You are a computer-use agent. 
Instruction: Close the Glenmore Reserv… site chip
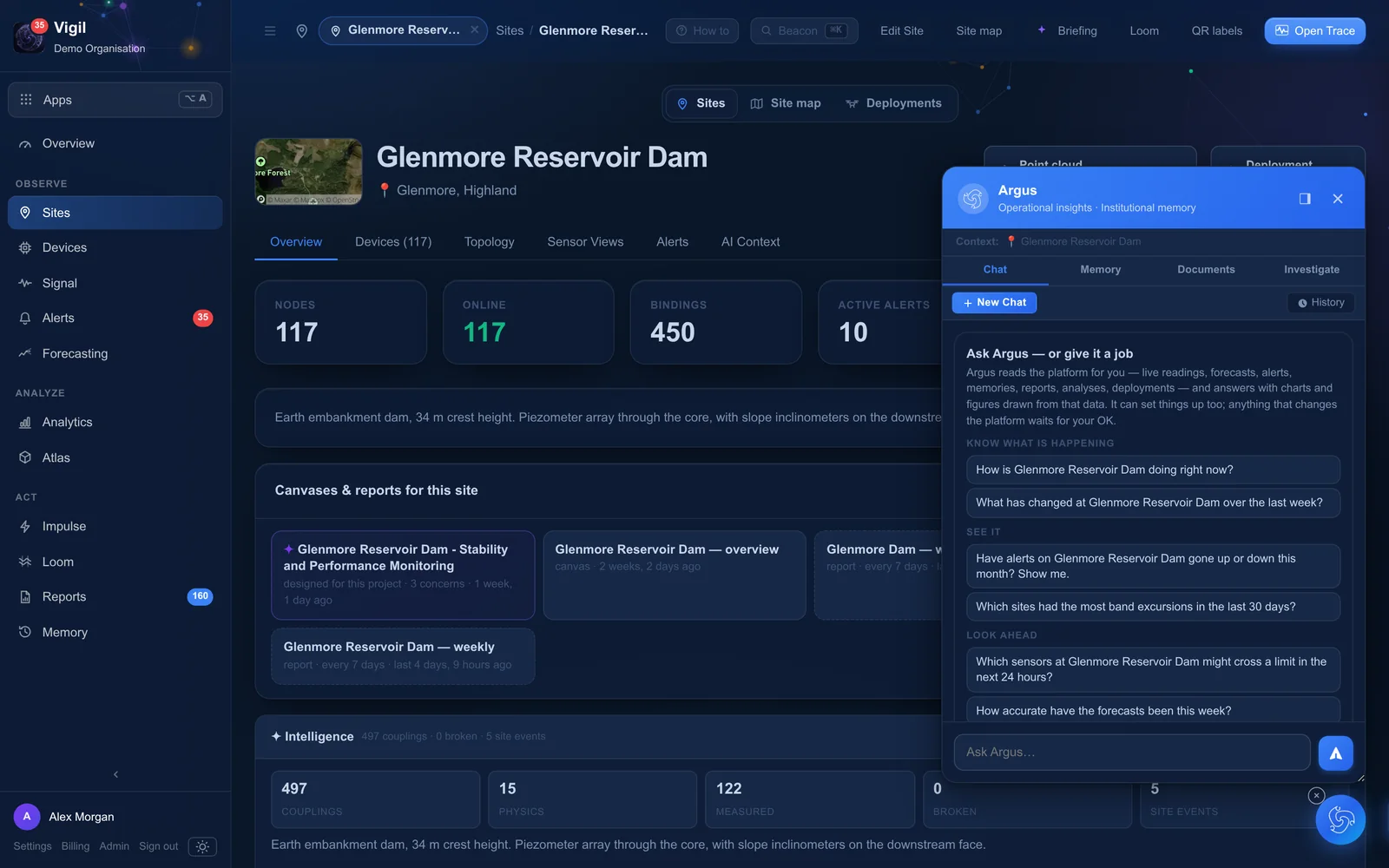(475, 30)
